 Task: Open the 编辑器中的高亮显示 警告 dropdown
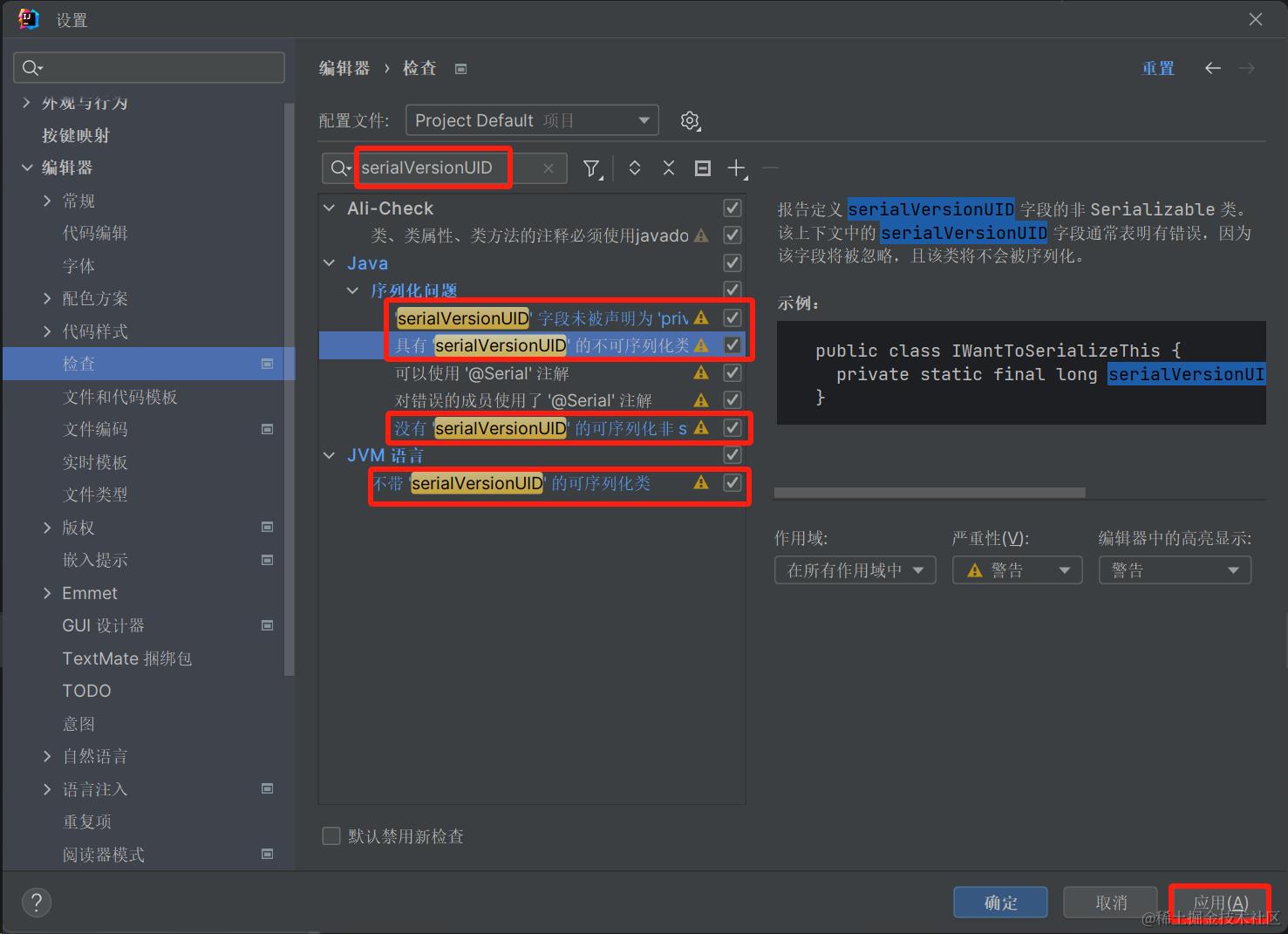point(1175,570)
